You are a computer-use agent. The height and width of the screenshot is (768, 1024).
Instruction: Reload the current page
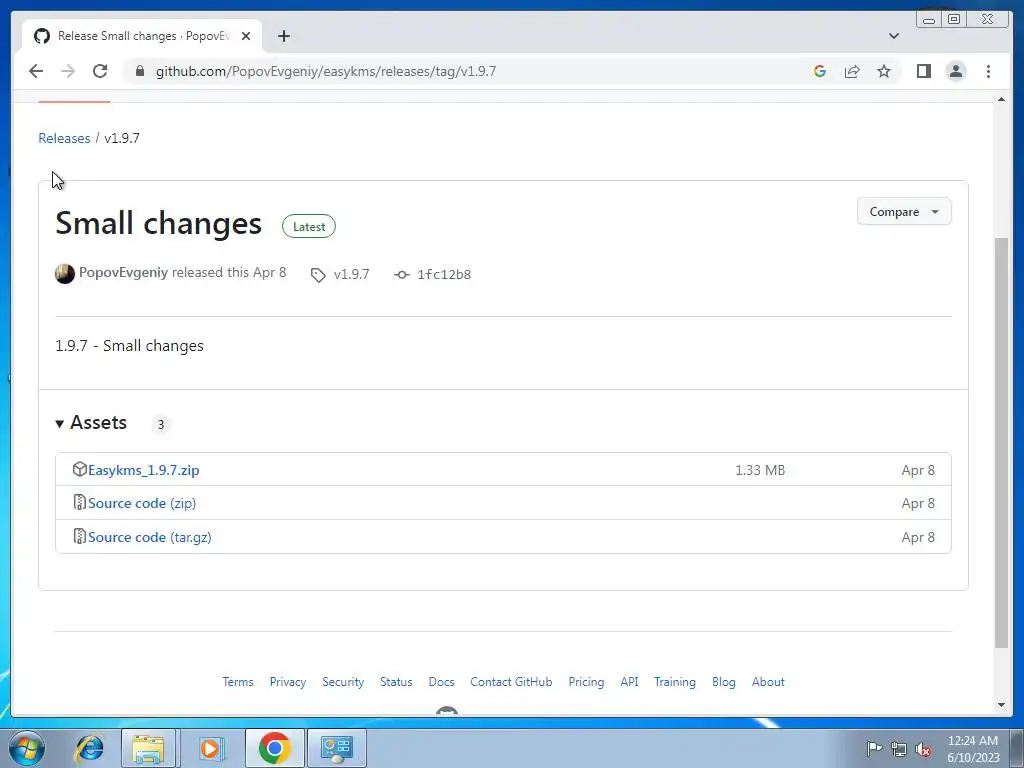pyautogui.click(x=100, y=71)
